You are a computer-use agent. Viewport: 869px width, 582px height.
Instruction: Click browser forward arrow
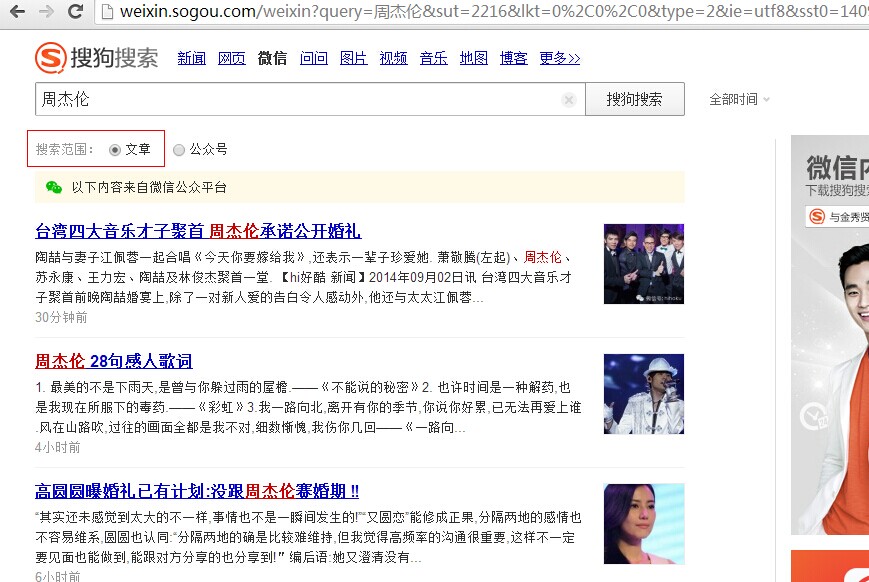tap(46, 12)
